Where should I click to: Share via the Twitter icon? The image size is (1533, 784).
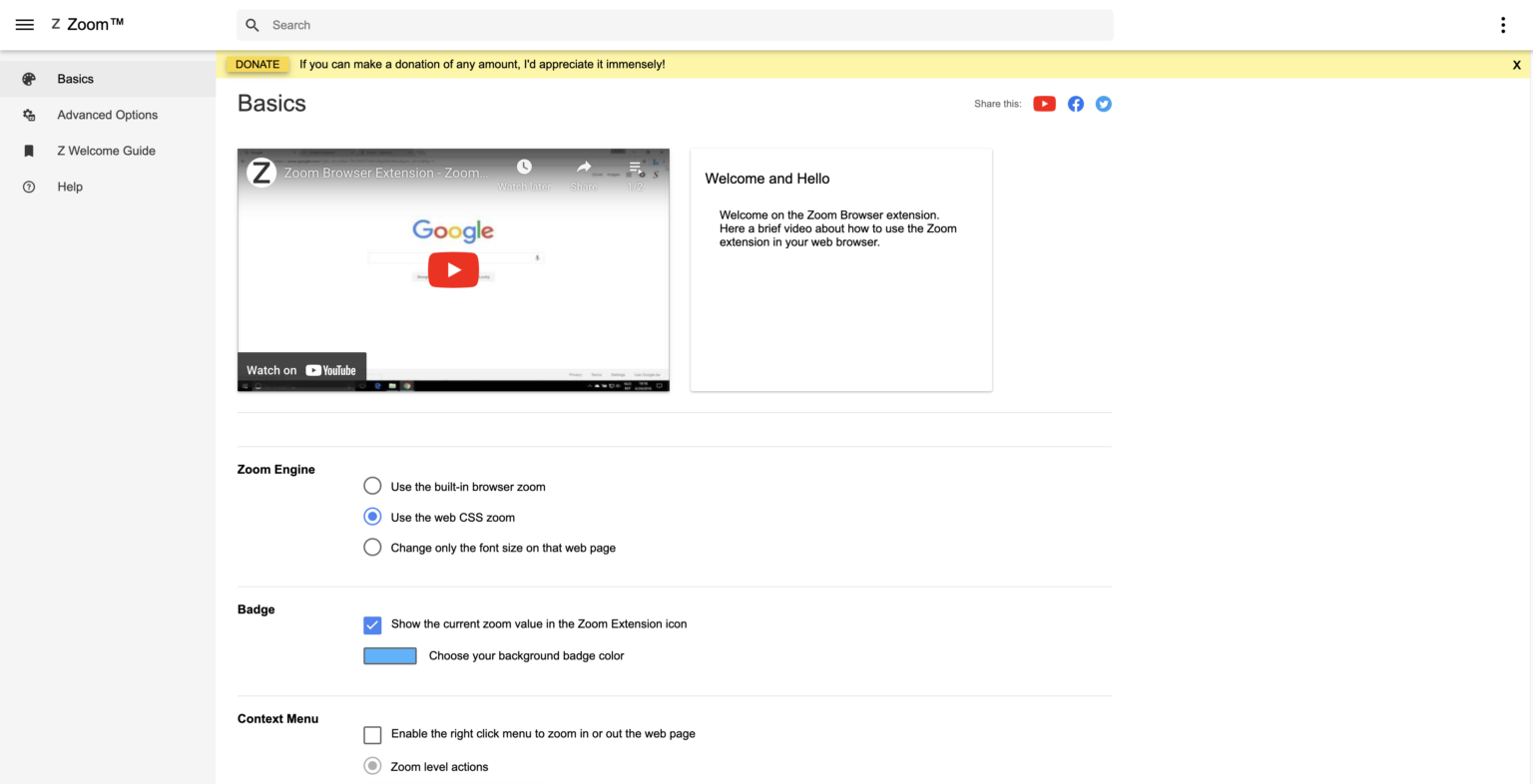tap(1103, 104)
